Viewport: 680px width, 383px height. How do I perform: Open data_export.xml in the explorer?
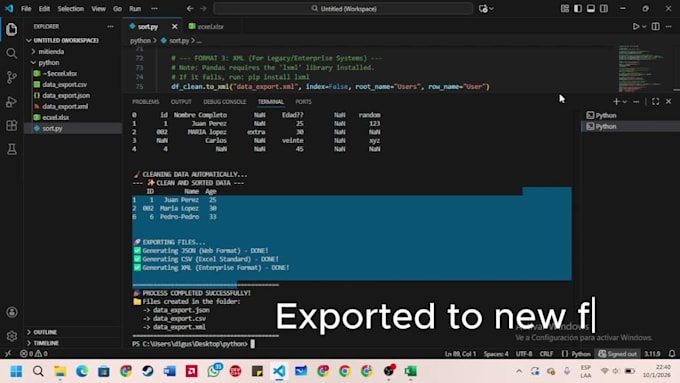pos(65,106)
